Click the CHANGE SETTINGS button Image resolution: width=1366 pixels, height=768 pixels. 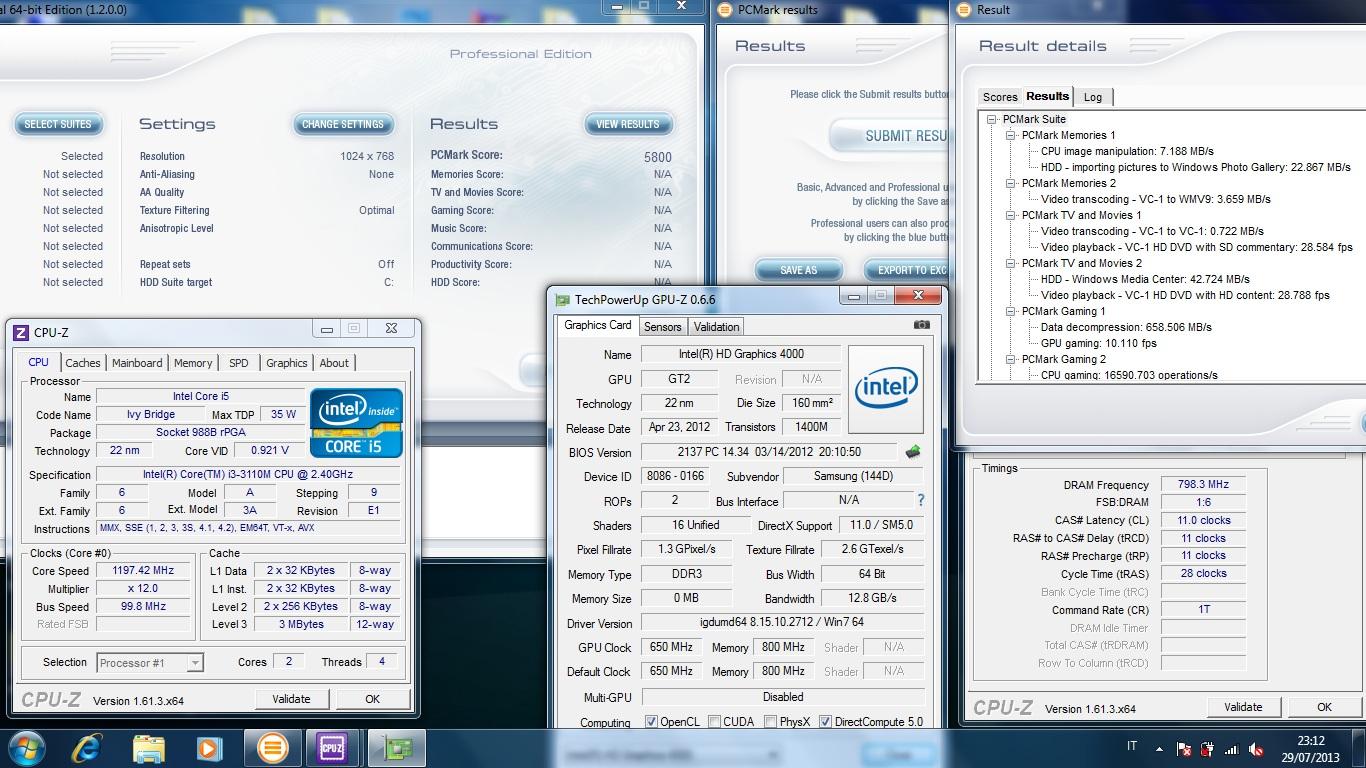(343, 124)
